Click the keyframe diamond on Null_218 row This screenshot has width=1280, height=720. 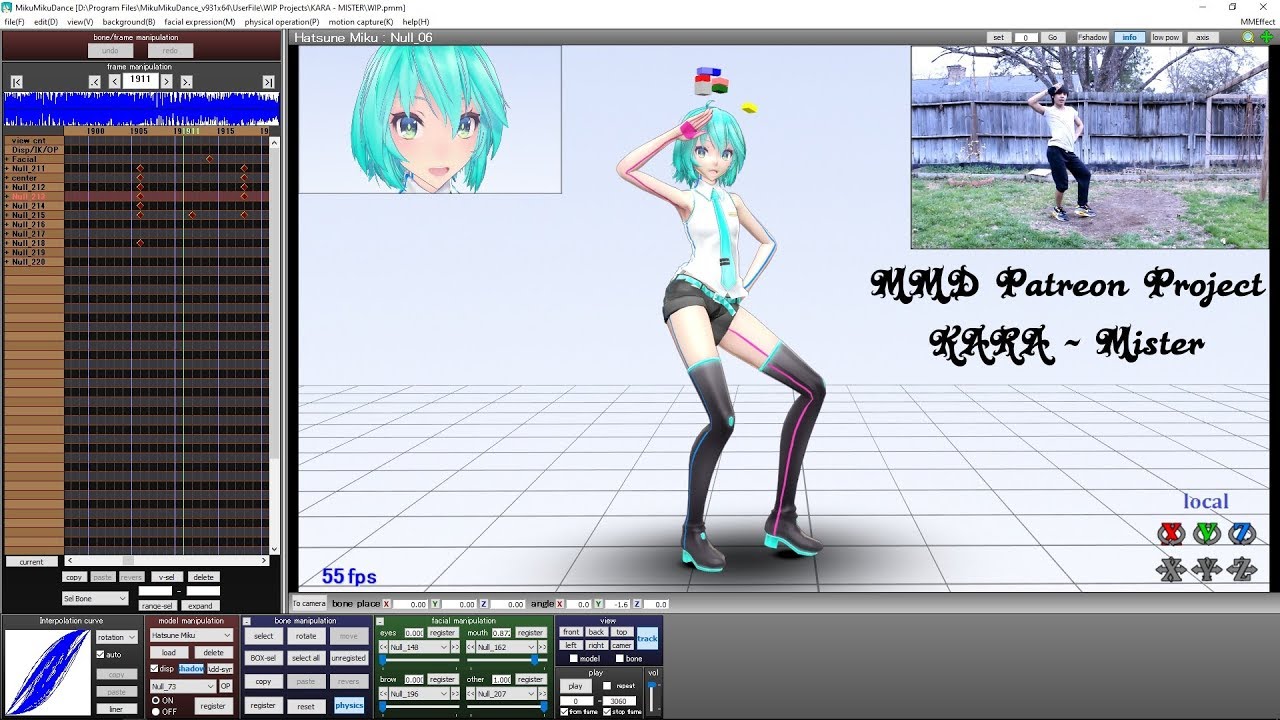coord(140,243)
